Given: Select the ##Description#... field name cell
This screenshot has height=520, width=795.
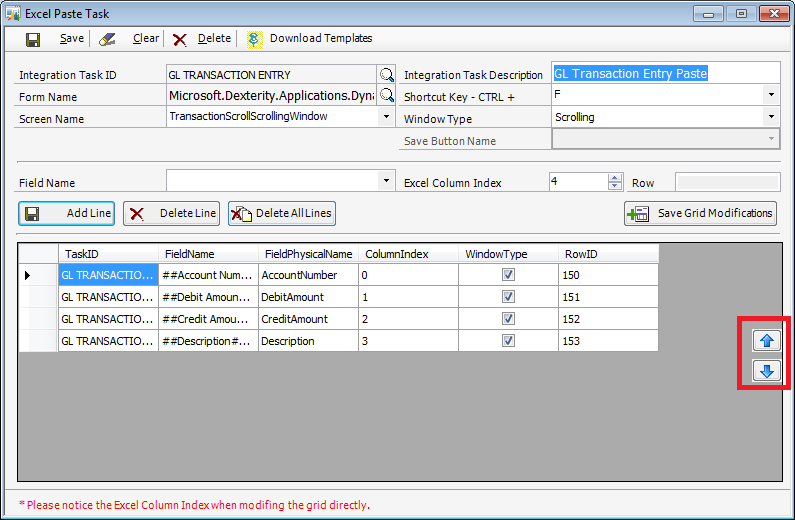Looking at the screenshot, I should pyautogui.click(x=208, y=341).
